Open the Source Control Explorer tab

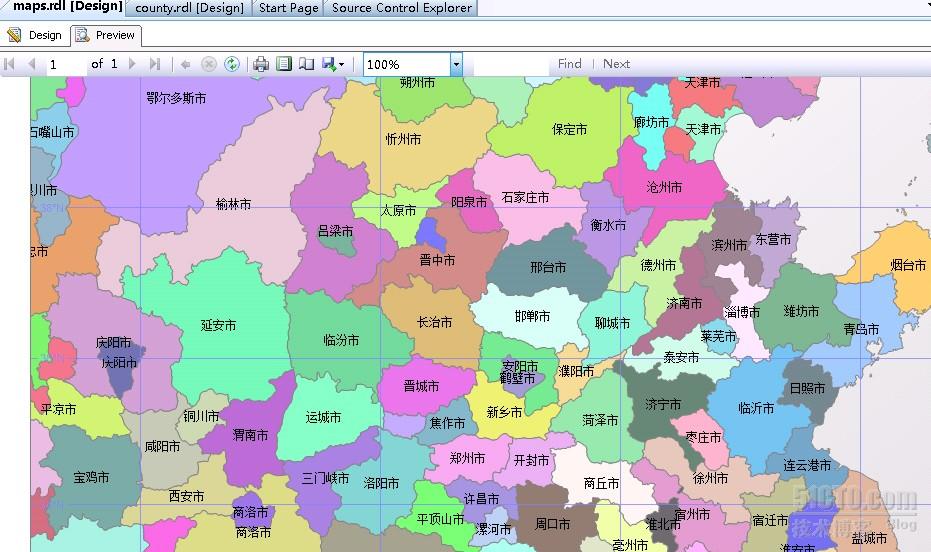pyautogui.click(x=402, y=8)
